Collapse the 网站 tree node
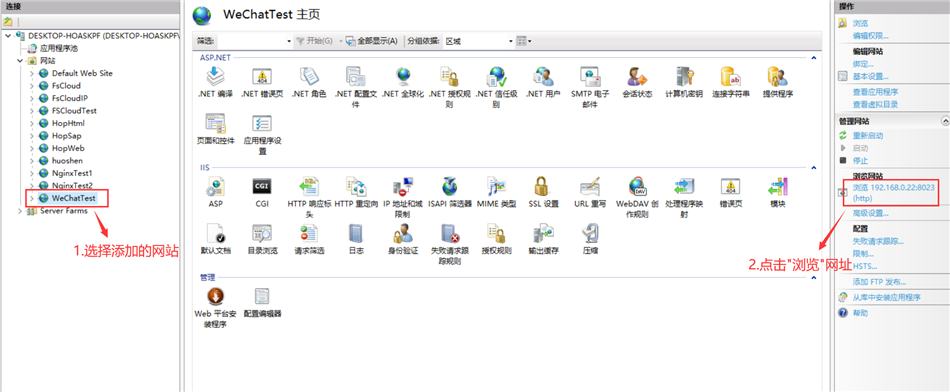This screenshot has width=950, height=392. (x=20, y=61)
